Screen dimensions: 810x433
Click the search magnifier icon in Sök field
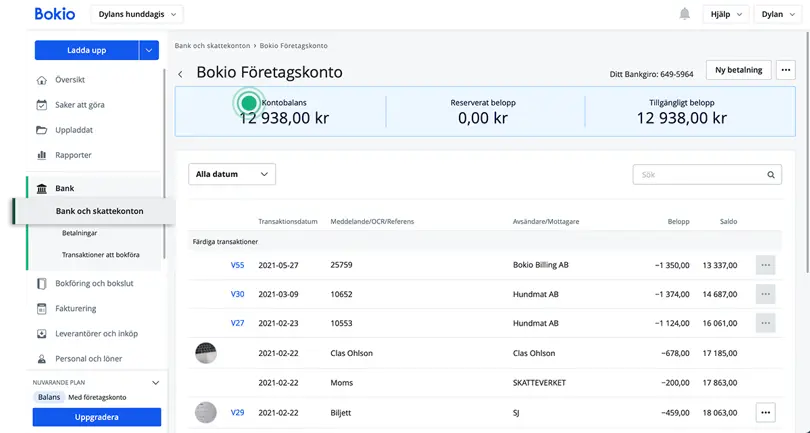click(x=771, y=175)
